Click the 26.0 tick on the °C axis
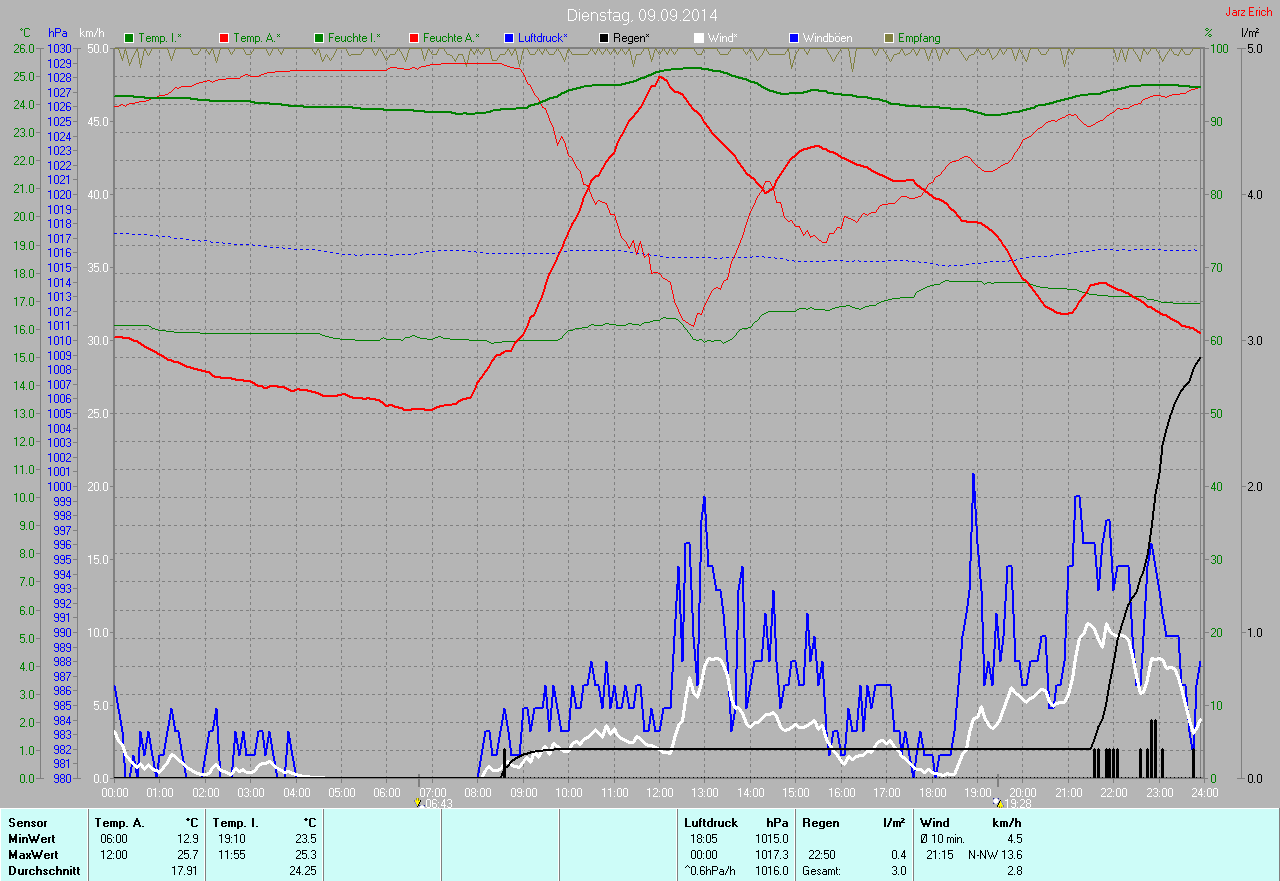Screen dimensions: 1280x881 (22, 48)
